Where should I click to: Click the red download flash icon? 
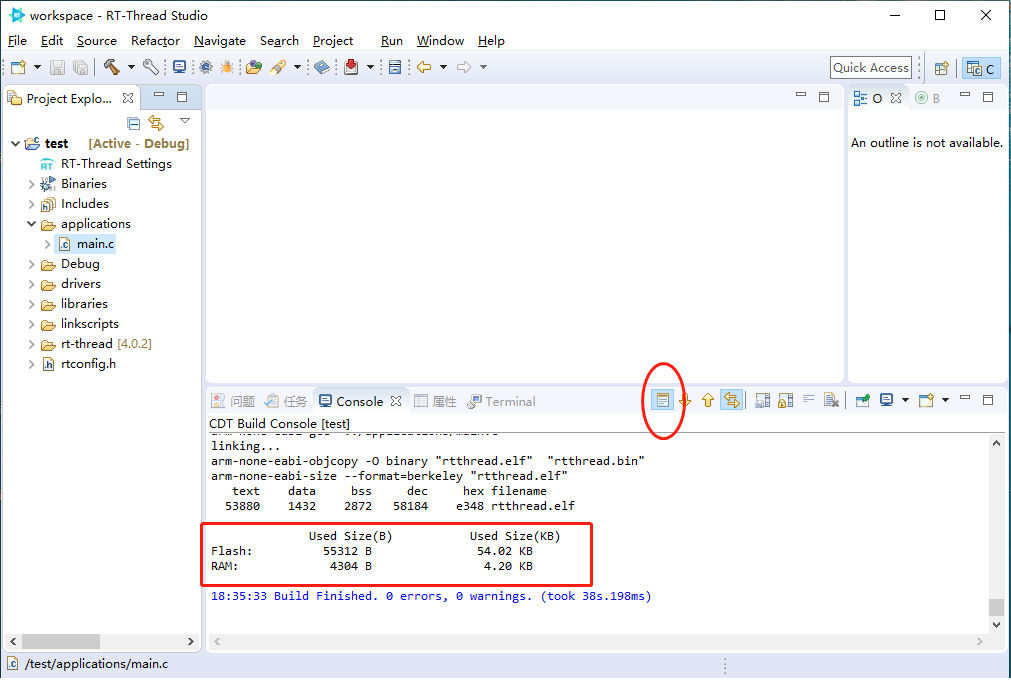tap(351, 67)
